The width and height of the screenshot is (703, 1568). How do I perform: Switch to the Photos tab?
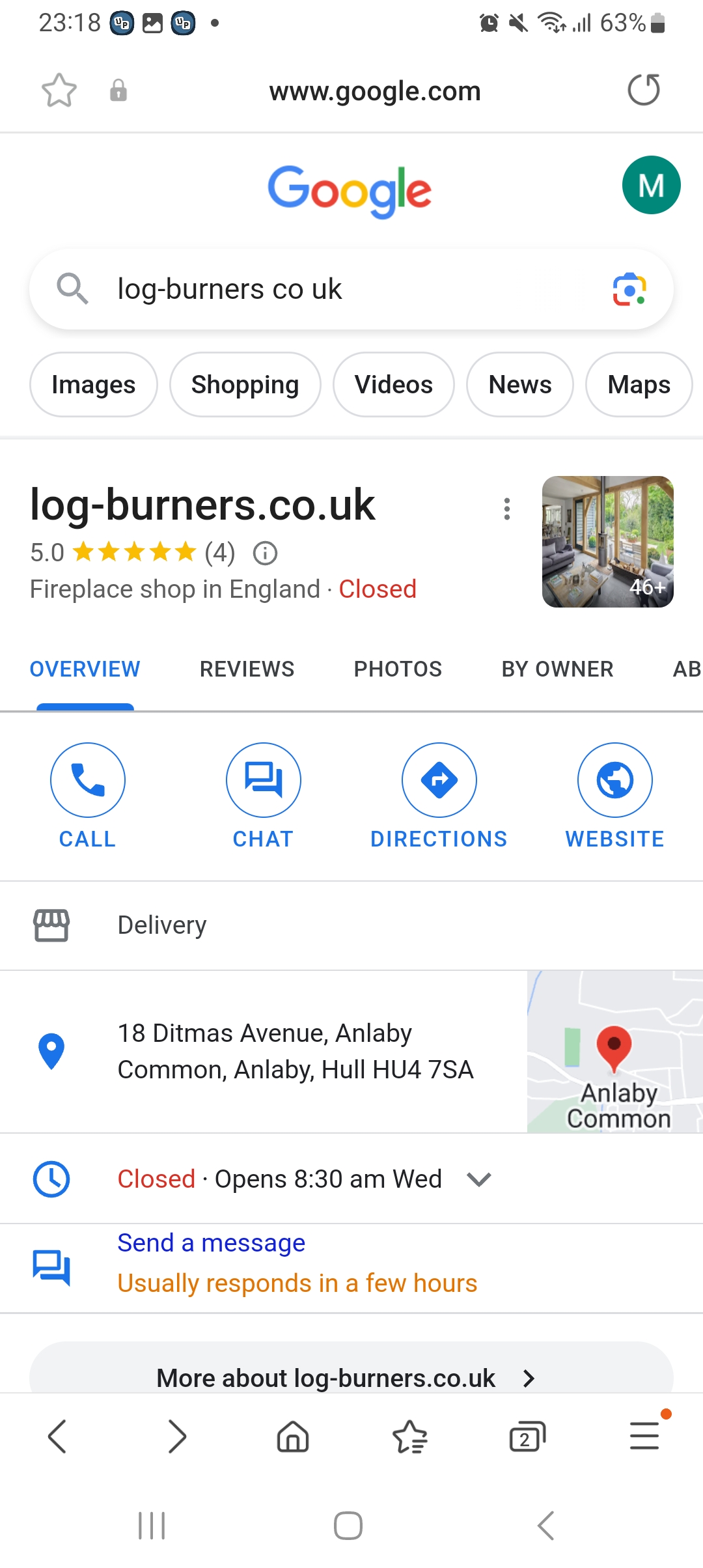pos(398,669)
